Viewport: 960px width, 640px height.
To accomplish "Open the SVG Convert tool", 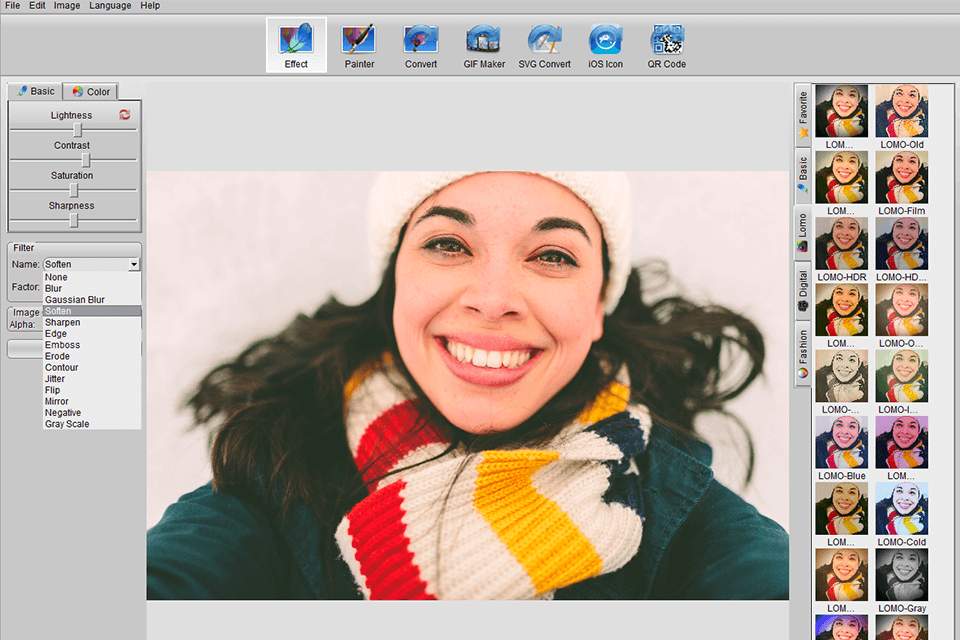I will pos(544,46).
